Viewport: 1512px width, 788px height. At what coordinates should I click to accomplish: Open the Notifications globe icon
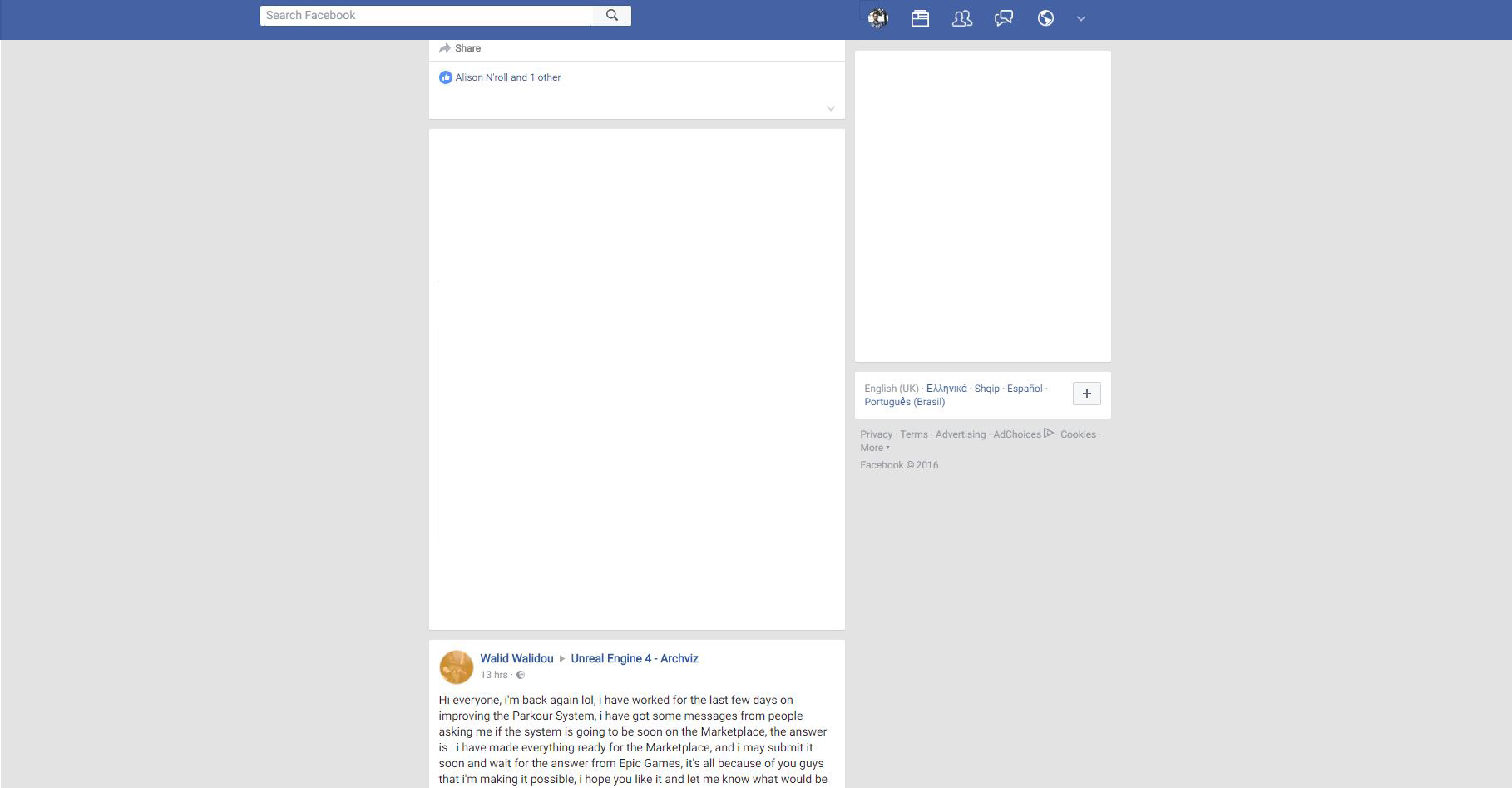click(x=1045, y=17)
